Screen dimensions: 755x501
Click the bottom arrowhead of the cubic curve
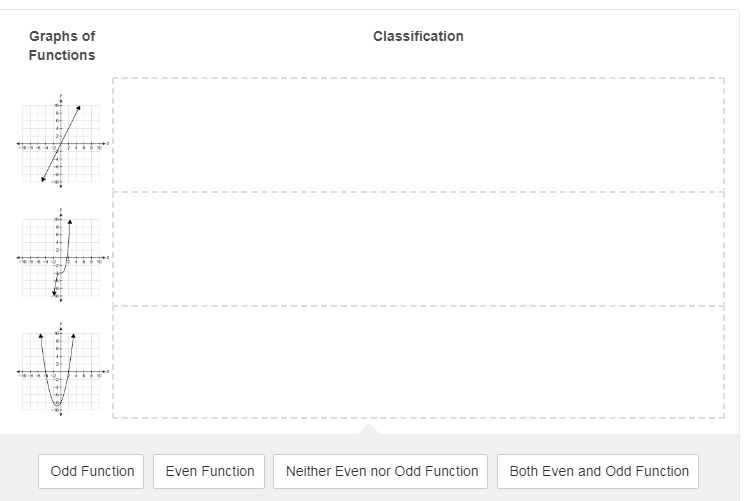click(x=55, y=293)
